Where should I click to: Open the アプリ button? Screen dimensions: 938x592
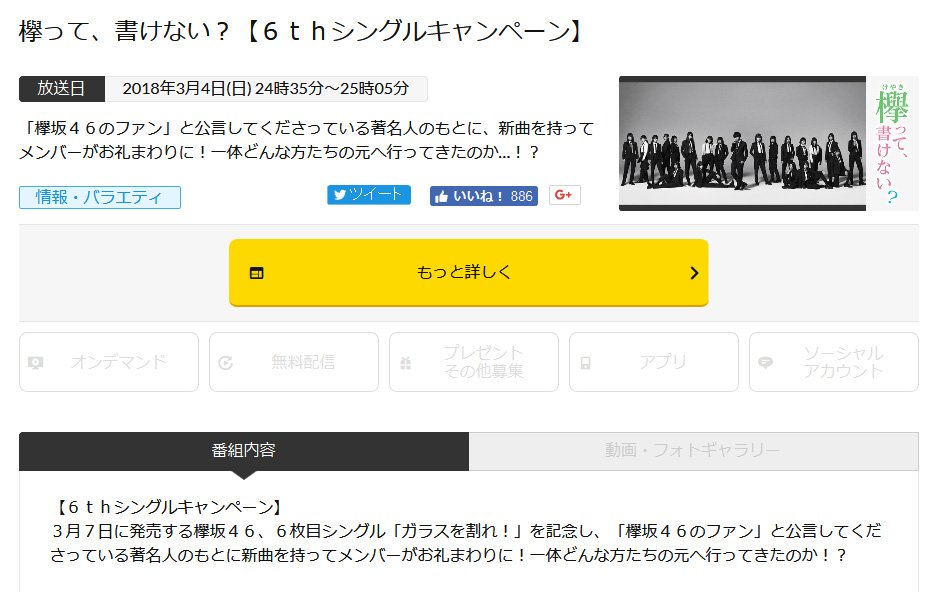pyautogui.click(x=654, y=362)
